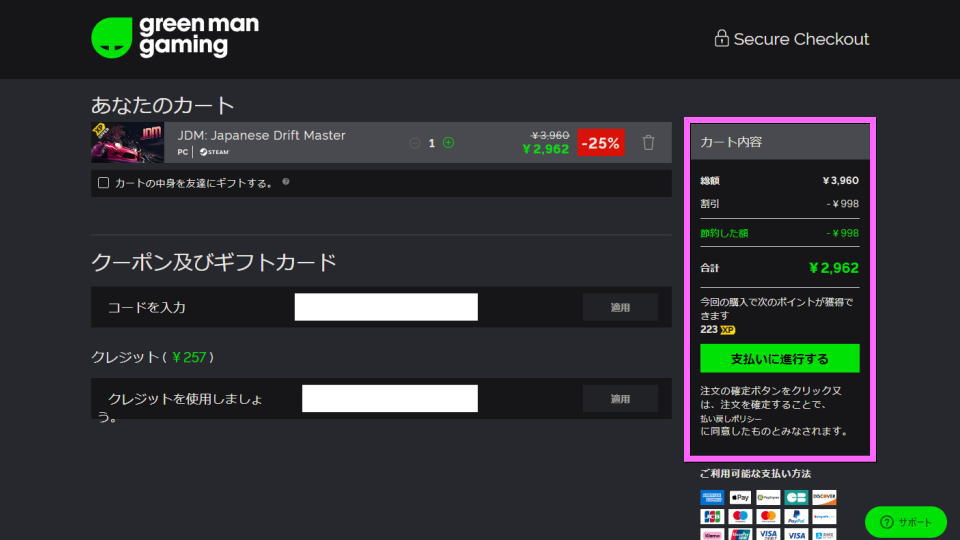Viewport: 960px width, 540px height.
Task: Click the CB card payment icon
Action: [796, 497]
